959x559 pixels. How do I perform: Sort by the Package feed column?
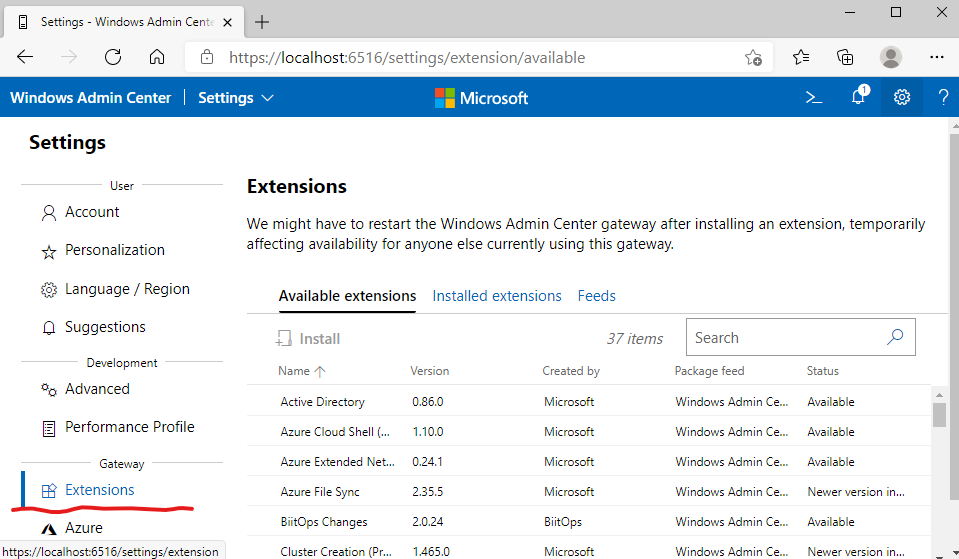[x=709, y=371]
